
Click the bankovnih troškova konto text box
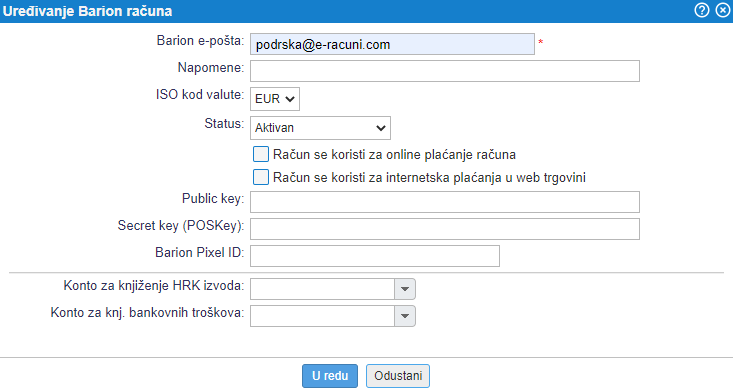click(322, 316)
